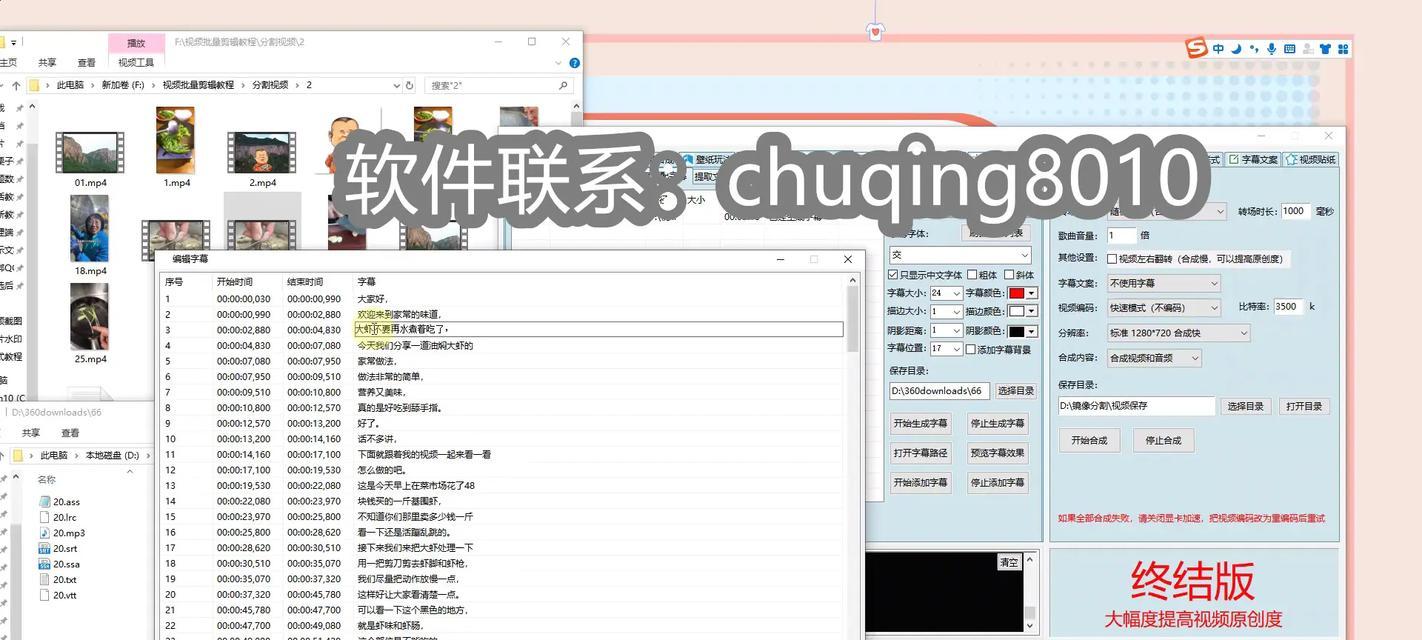The height and width of the screenshot is (640, 1422).
Task: Open 描边大小 dropdown
Action: pyautogui.click(x=946, y=311)
